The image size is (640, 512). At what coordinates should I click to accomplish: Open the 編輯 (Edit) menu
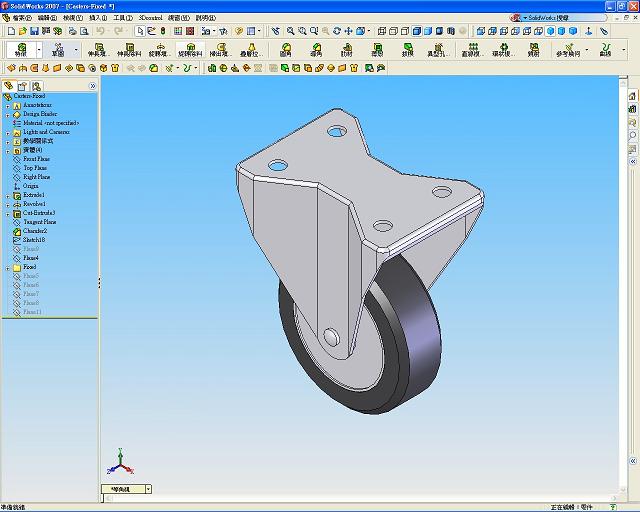pos(47,18)
